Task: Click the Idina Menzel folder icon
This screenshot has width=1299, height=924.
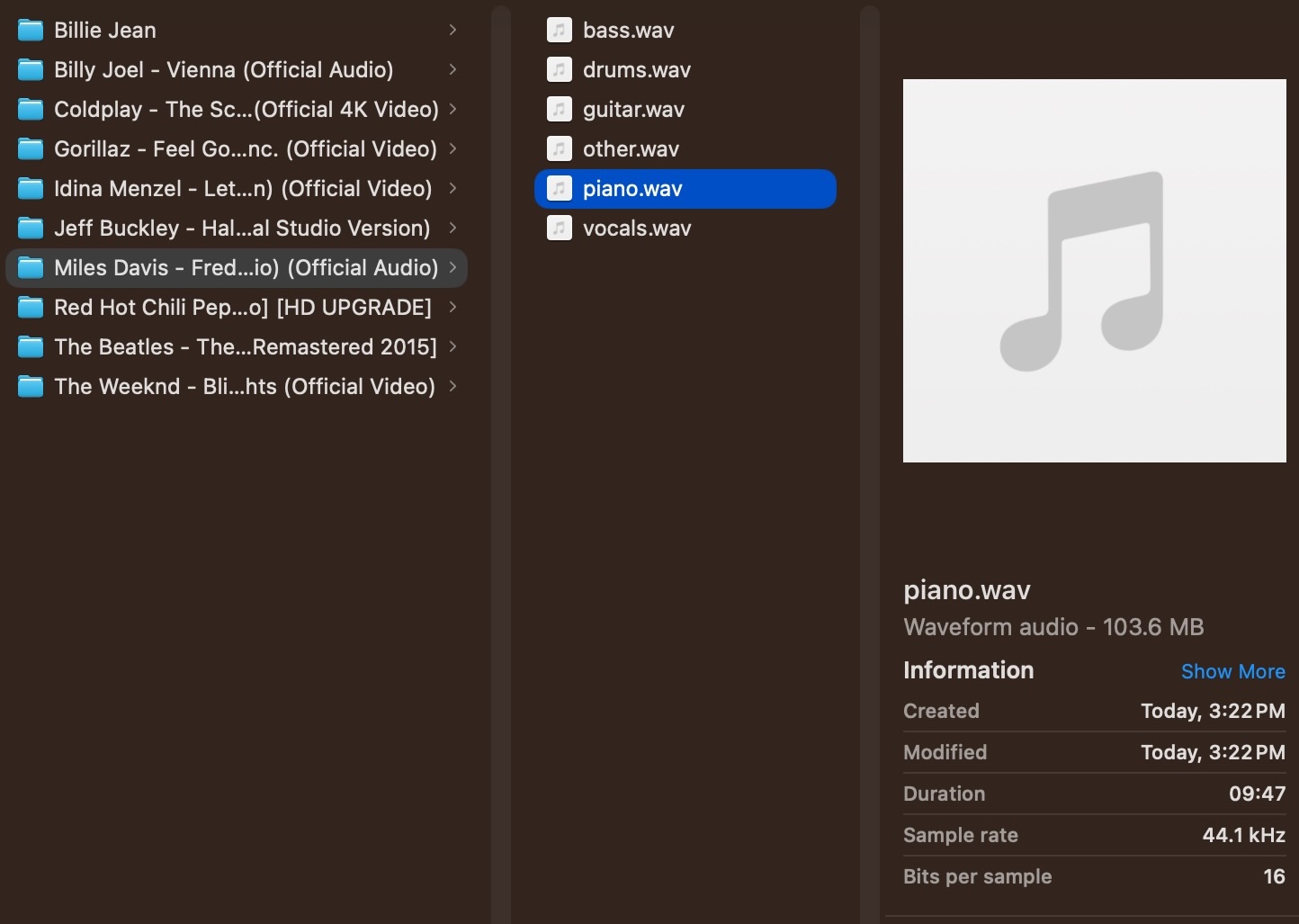Action: coord(31,189)
